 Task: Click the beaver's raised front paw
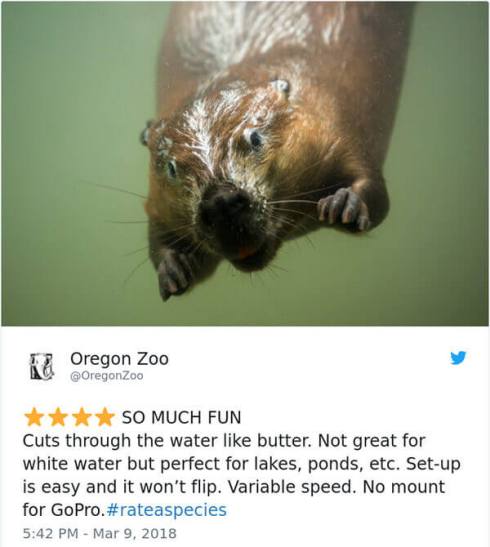click(x=344, y=209)
